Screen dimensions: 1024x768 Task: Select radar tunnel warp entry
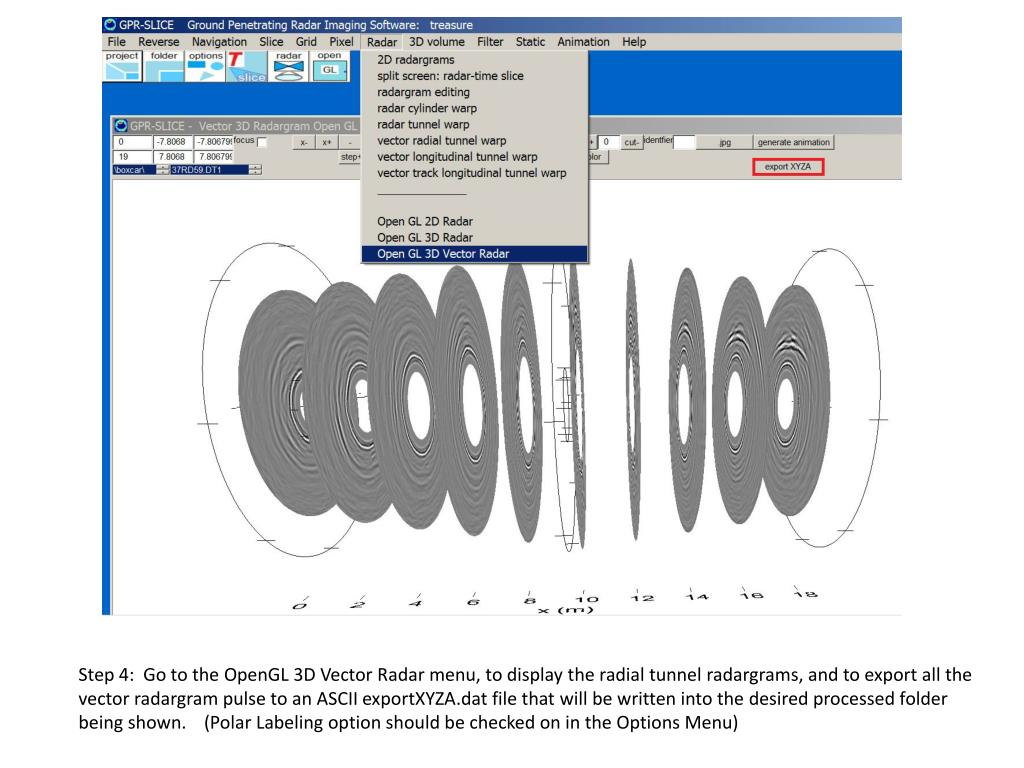coord(475,124)
